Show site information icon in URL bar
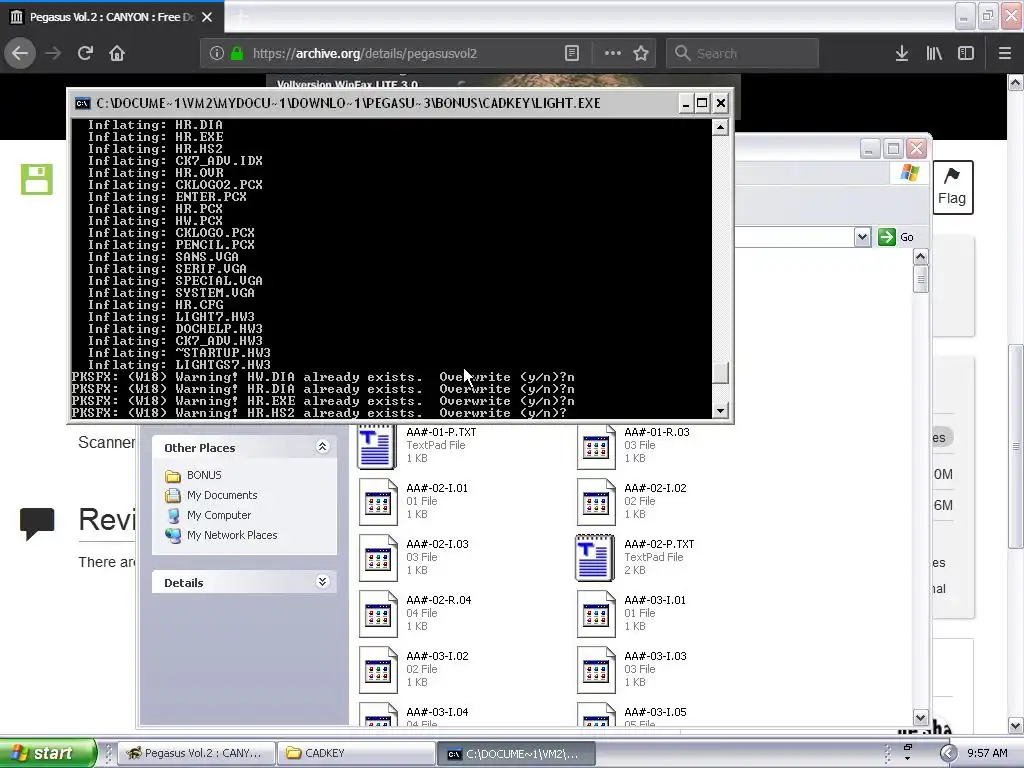This screenshot has width=1024, height=768. pyautogui.click(x=217, y=53)
